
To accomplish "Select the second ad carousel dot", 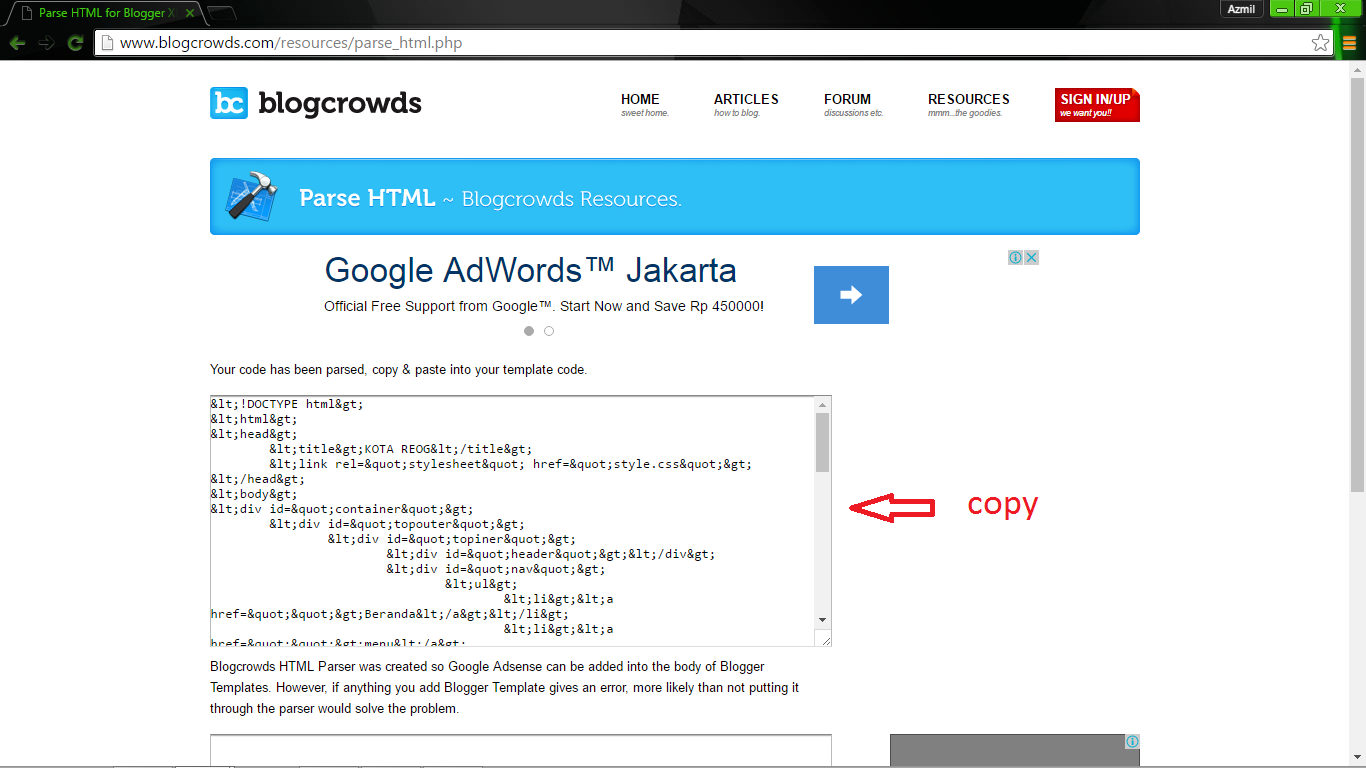I will (549, 331).
